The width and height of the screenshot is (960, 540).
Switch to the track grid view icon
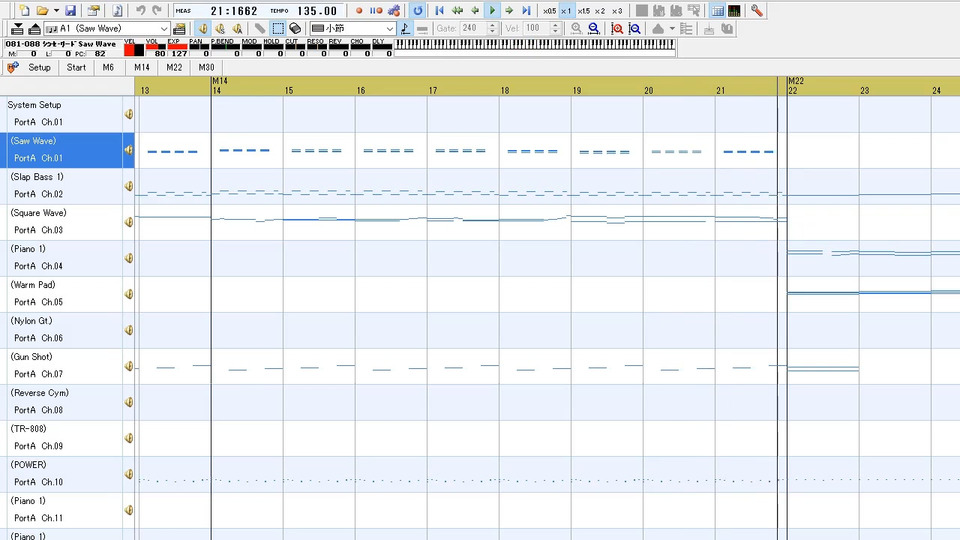(717, 10)
